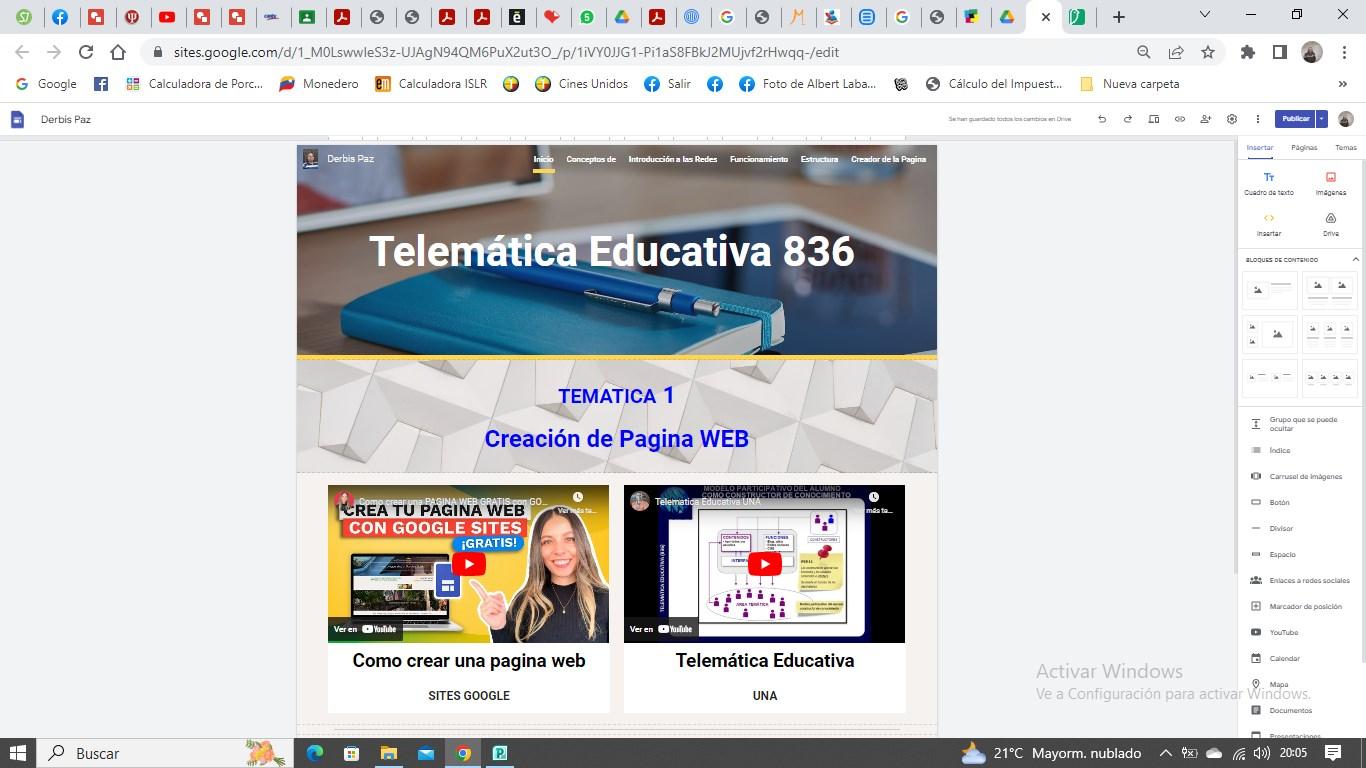The height and width of the screenshot is (768, 1366).
Task: Insert a text box (Cuadro de texto)
Action: (1269, 183)
